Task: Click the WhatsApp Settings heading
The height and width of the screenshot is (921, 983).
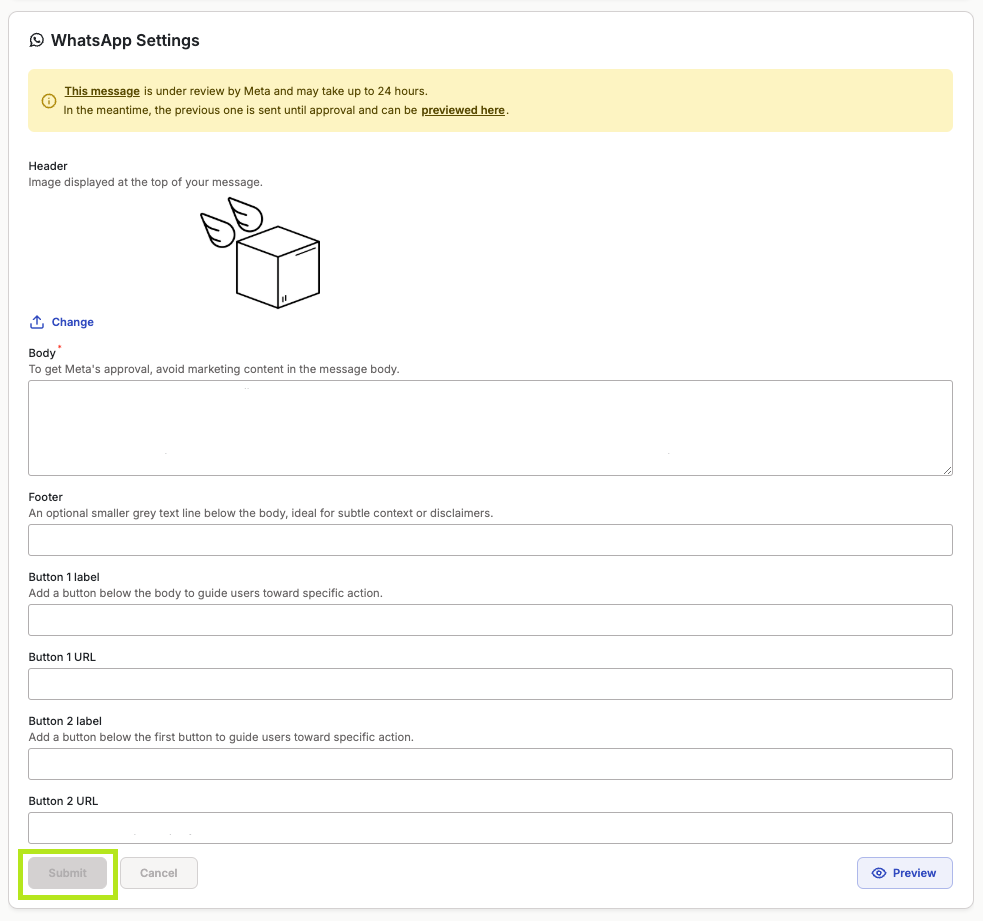Action: [x=125, y=40]
